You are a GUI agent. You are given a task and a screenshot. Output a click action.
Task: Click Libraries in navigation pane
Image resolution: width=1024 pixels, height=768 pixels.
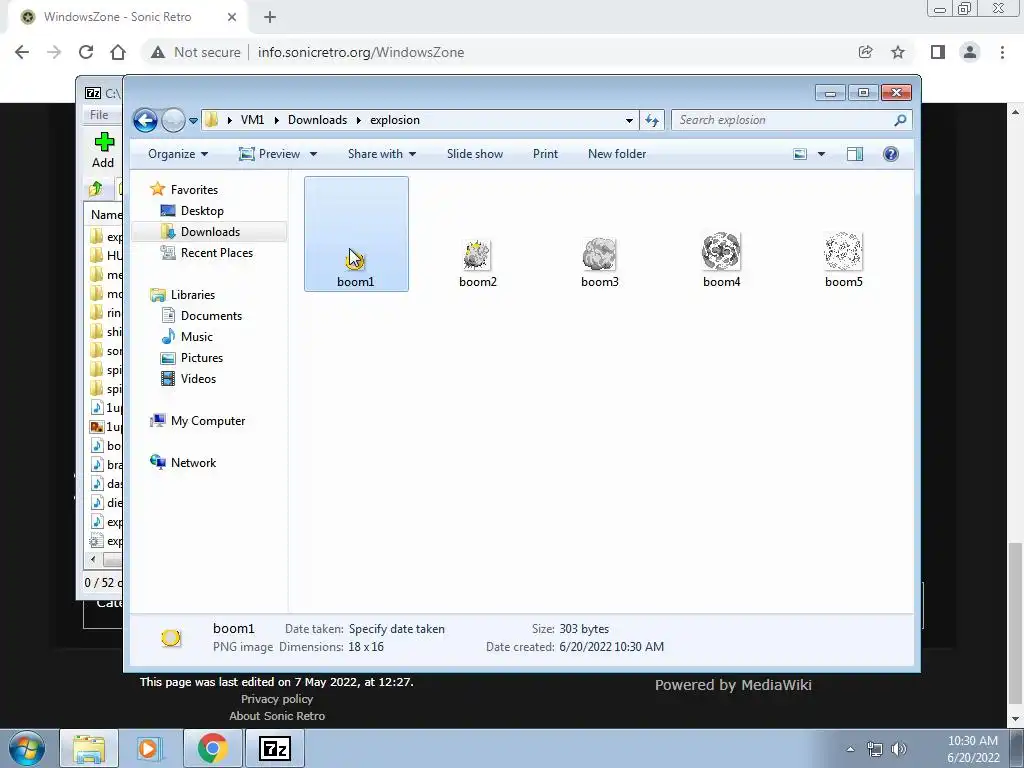(x=193, y=295)
